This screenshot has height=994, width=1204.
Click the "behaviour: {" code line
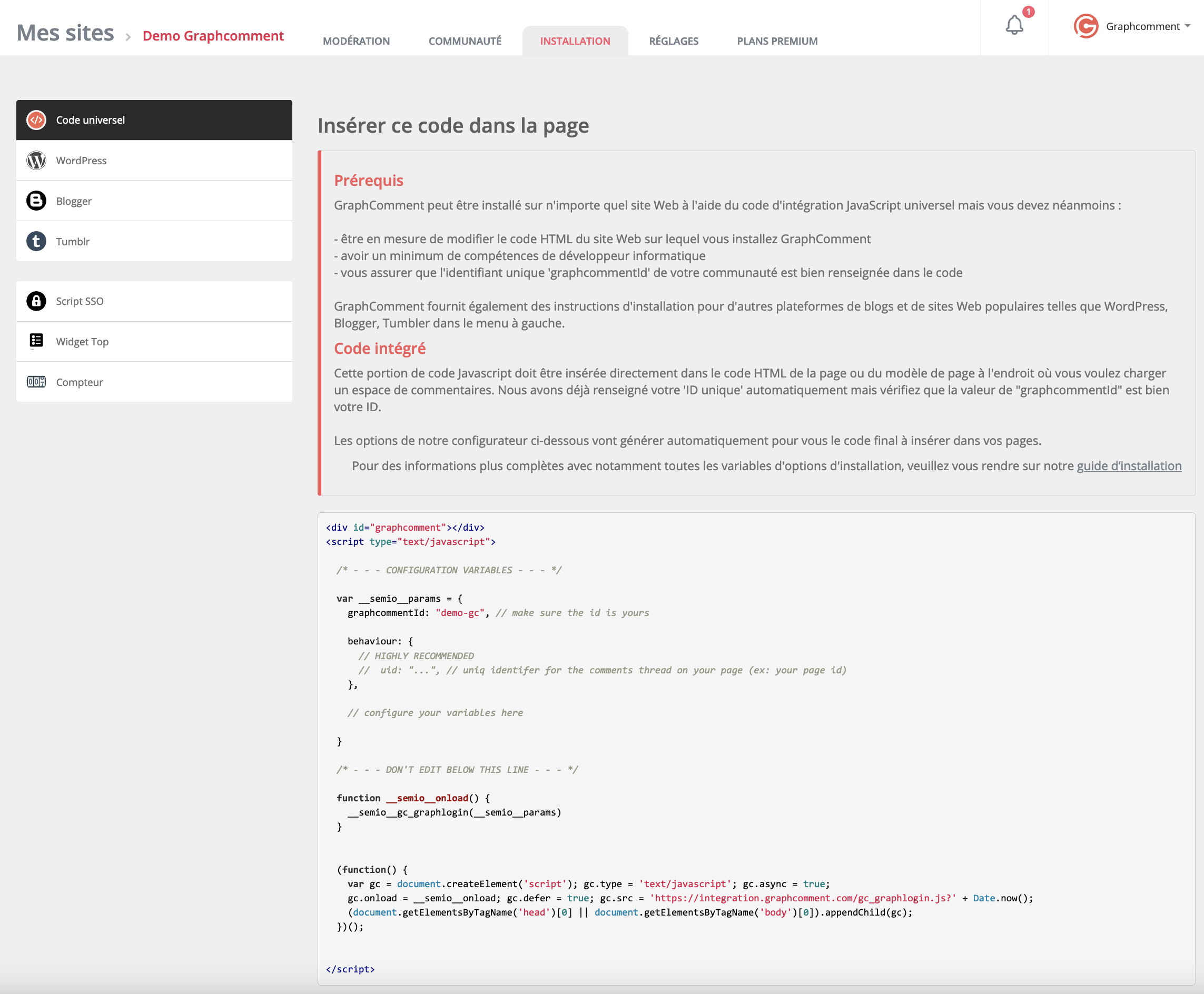[x=380, y=641]
